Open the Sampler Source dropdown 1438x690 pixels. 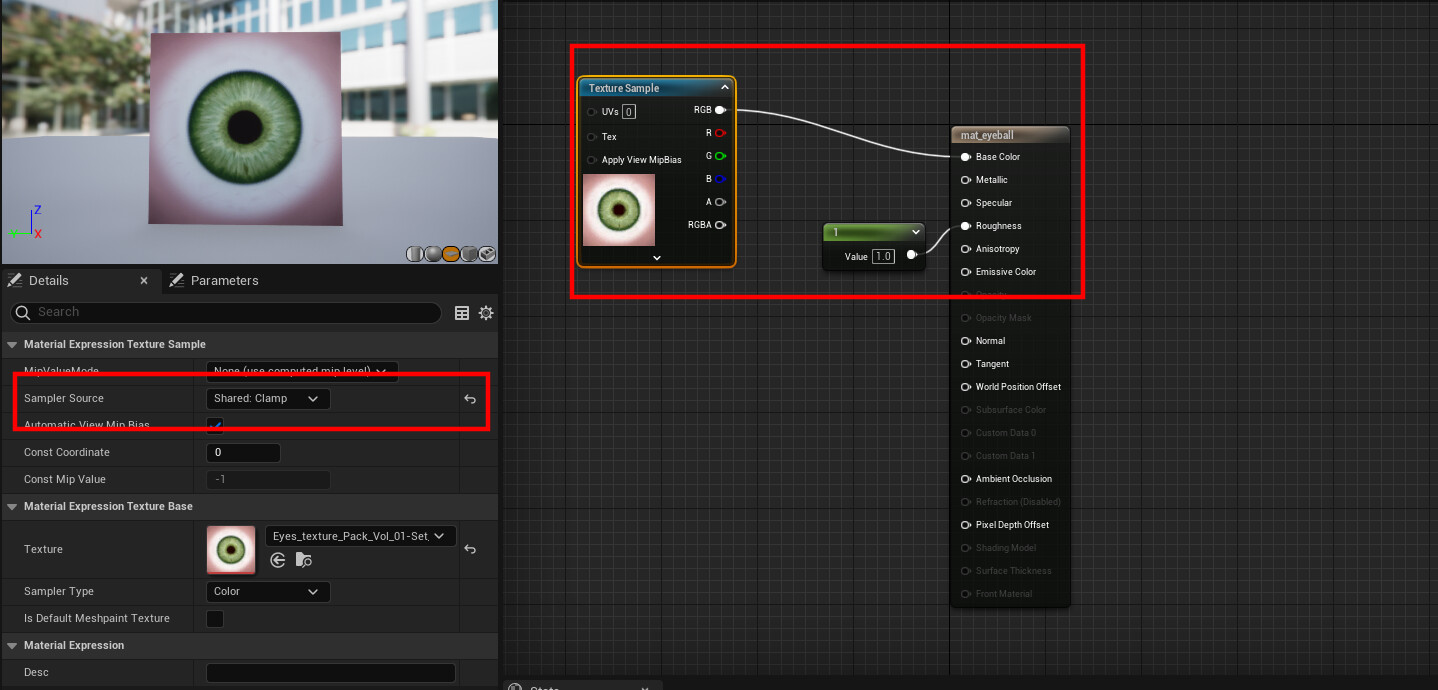coord(267,398)
